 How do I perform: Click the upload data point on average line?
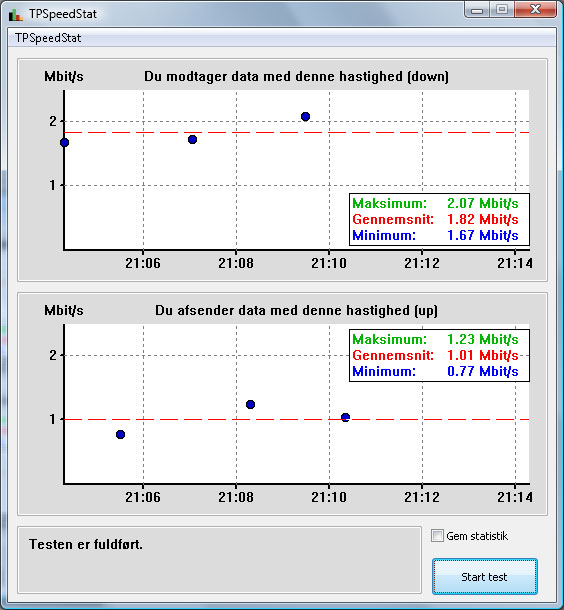(x=345, y=417)
